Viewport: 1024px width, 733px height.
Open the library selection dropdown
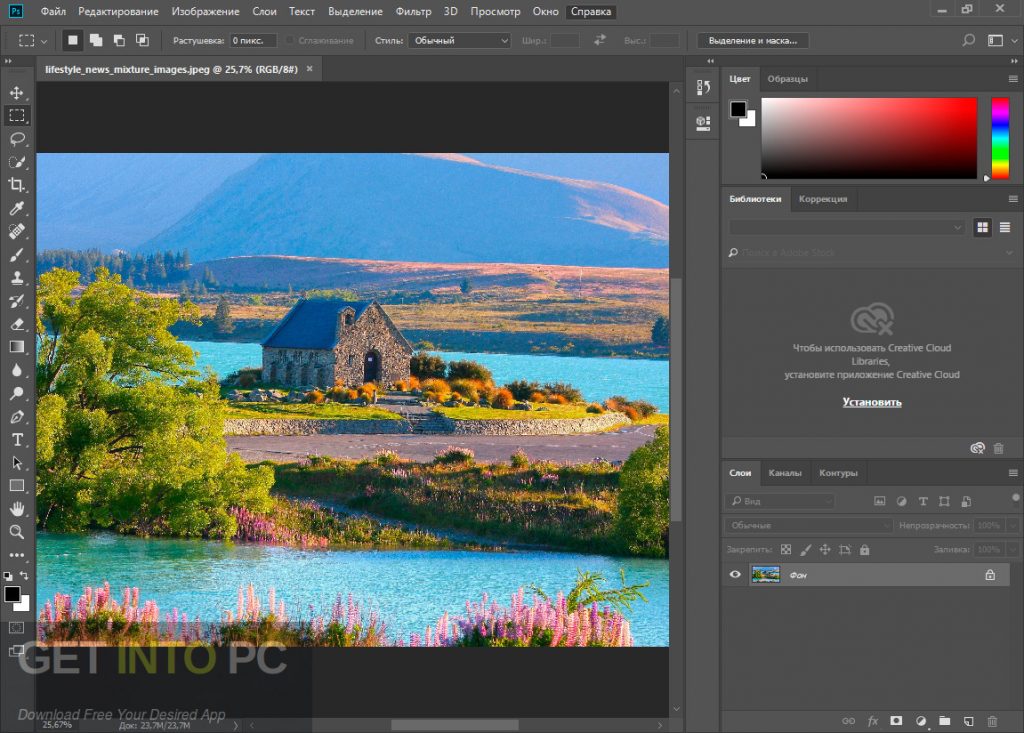pos(846,227)
